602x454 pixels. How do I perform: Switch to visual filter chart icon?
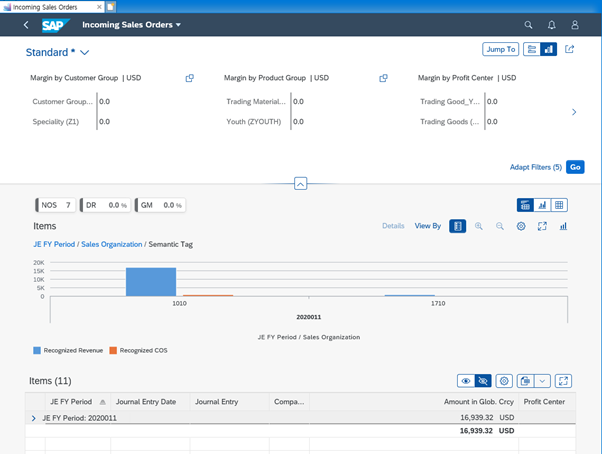pos(549,49)
